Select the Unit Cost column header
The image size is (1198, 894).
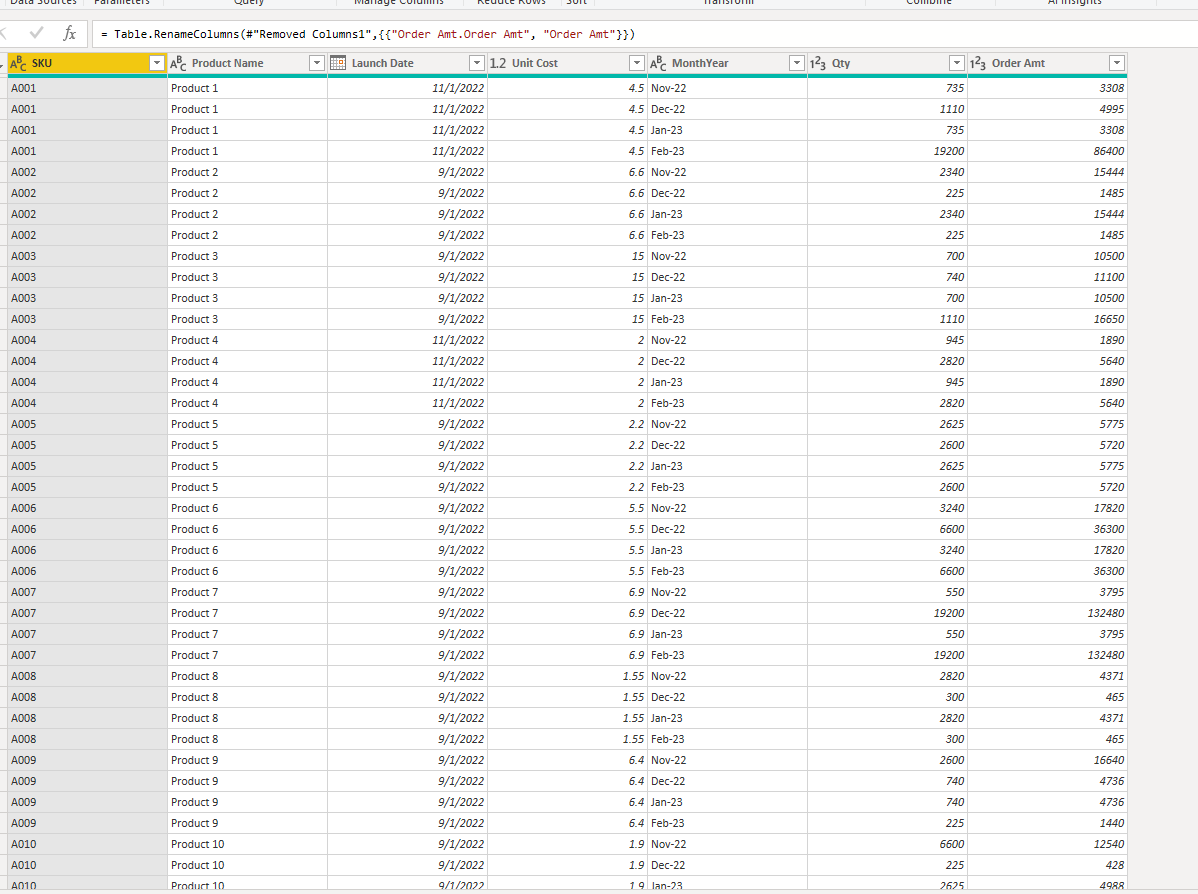pos(567,63)
